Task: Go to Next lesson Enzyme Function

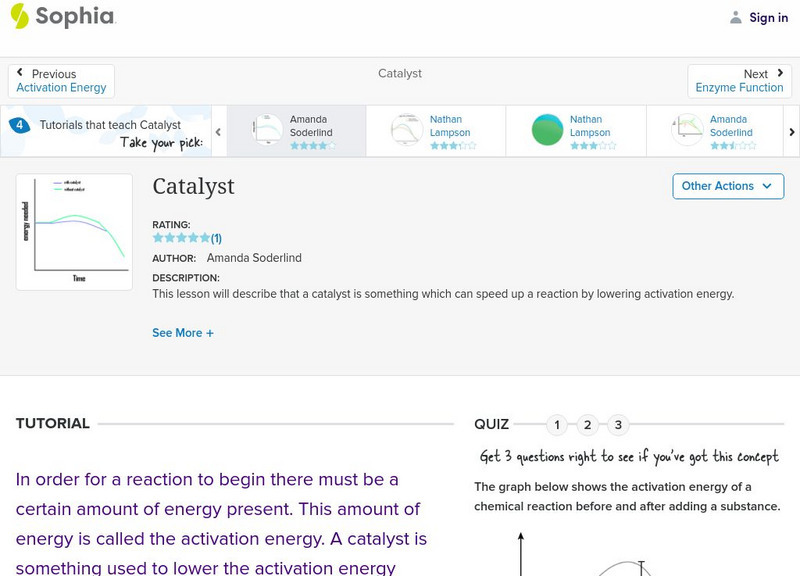Action: (x=739, y=81)
